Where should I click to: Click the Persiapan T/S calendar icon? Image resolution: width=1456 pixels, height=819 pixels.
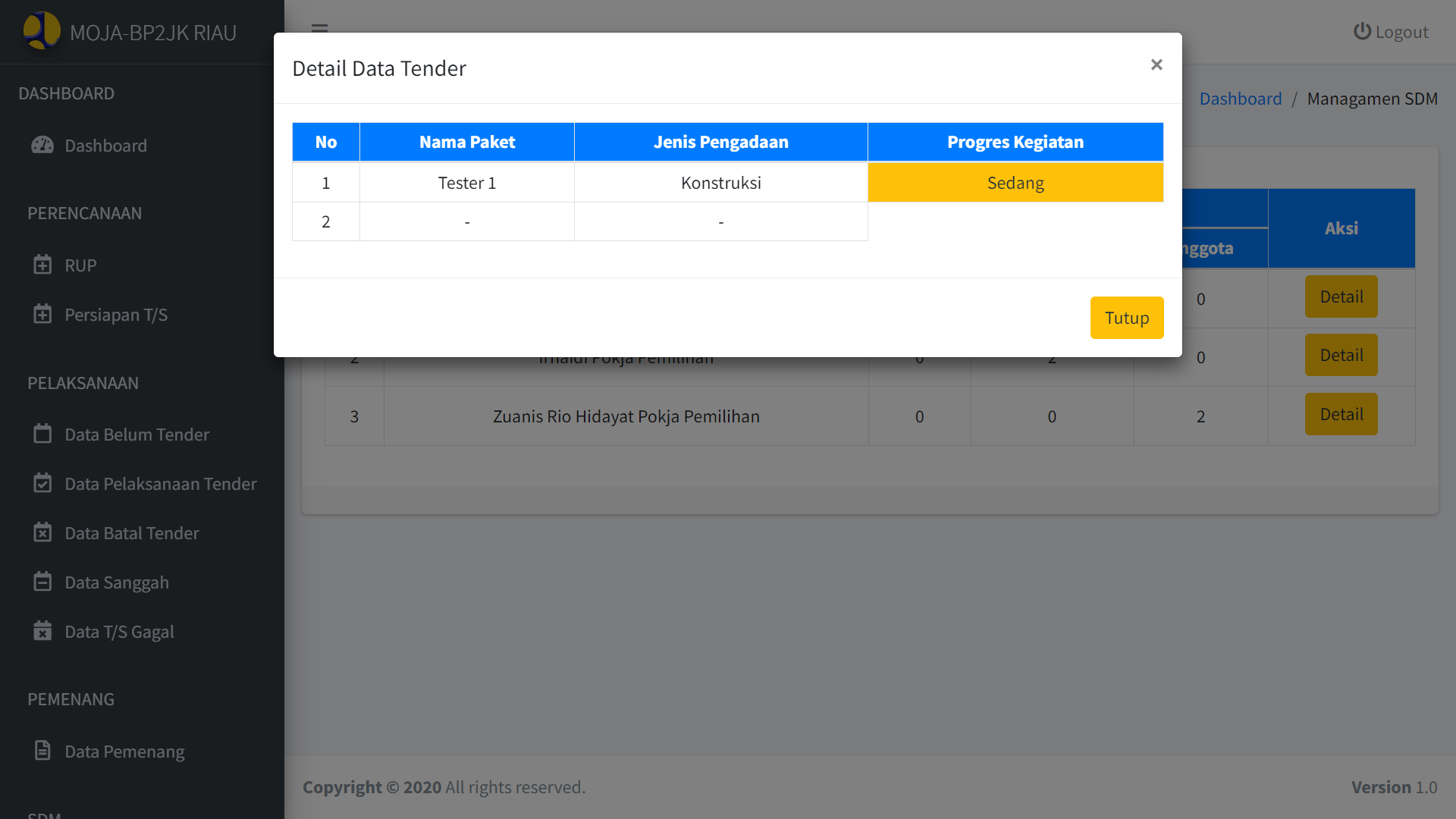pos(42,314)
